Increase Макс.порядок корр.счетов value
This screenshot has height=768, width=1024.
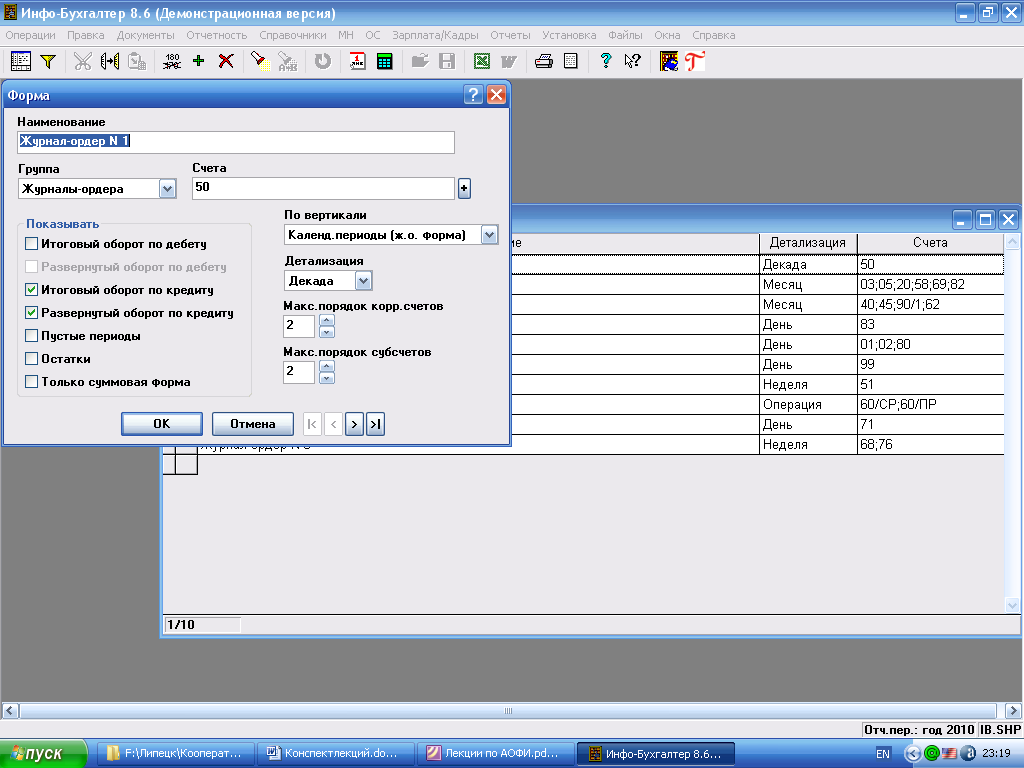(x=327, y=320)
